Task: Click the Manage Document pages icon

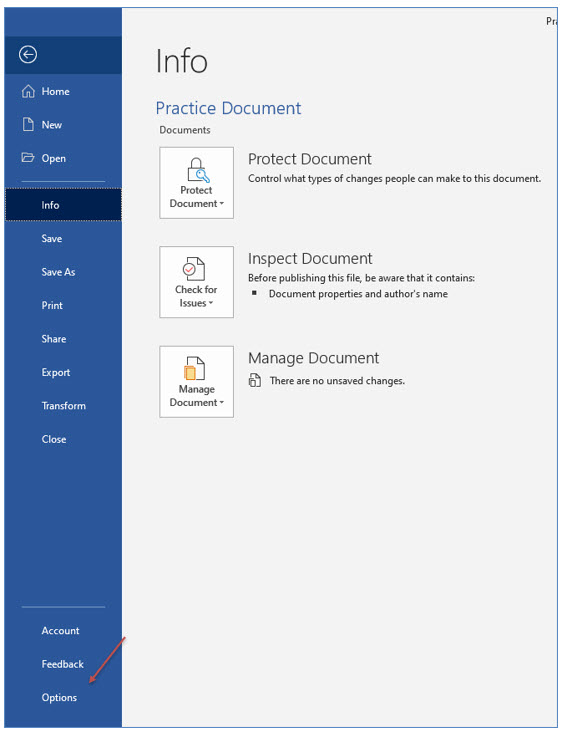Action: coord(194,368)
